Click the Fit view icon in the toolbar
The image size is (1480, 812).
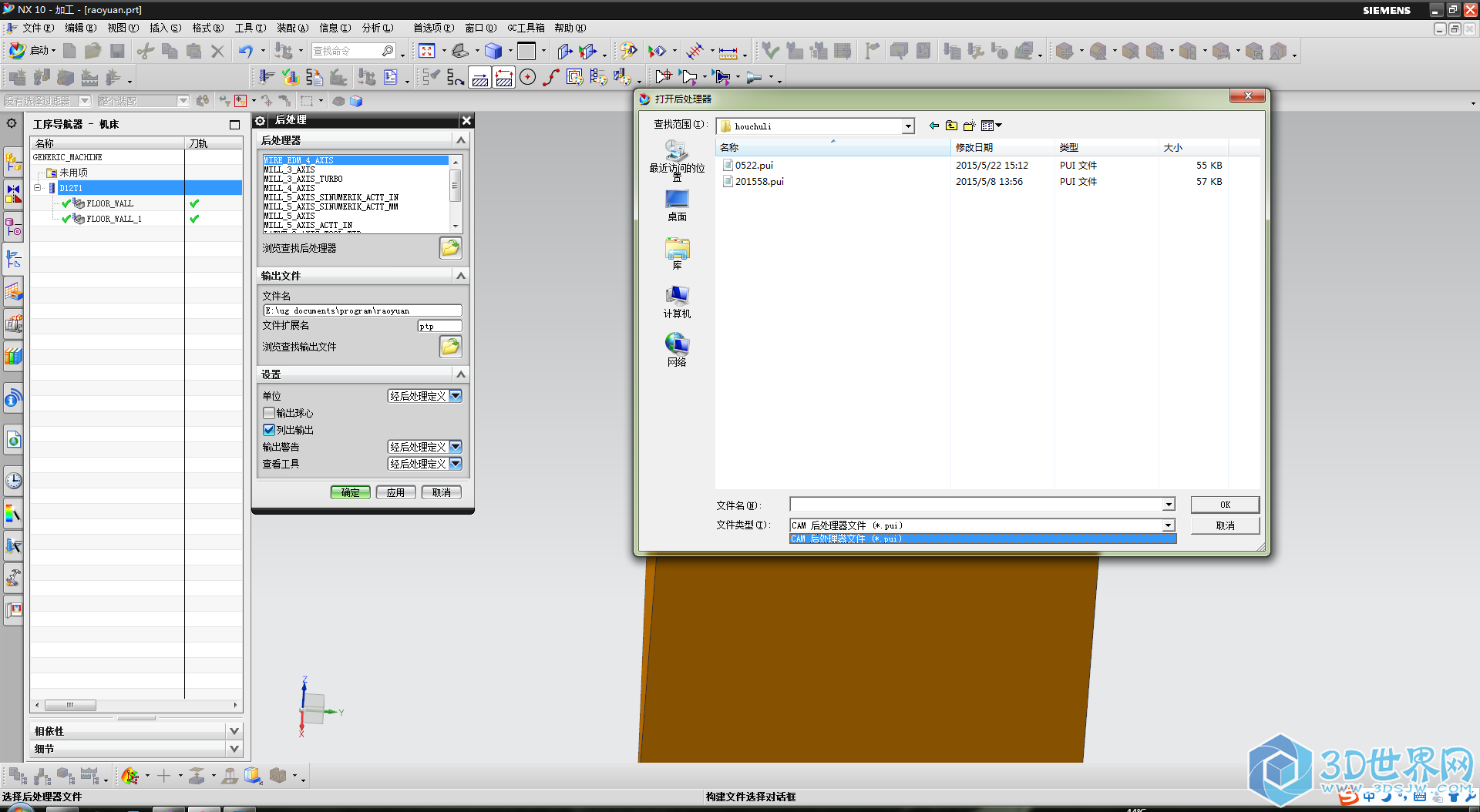[x=427, y=52]
